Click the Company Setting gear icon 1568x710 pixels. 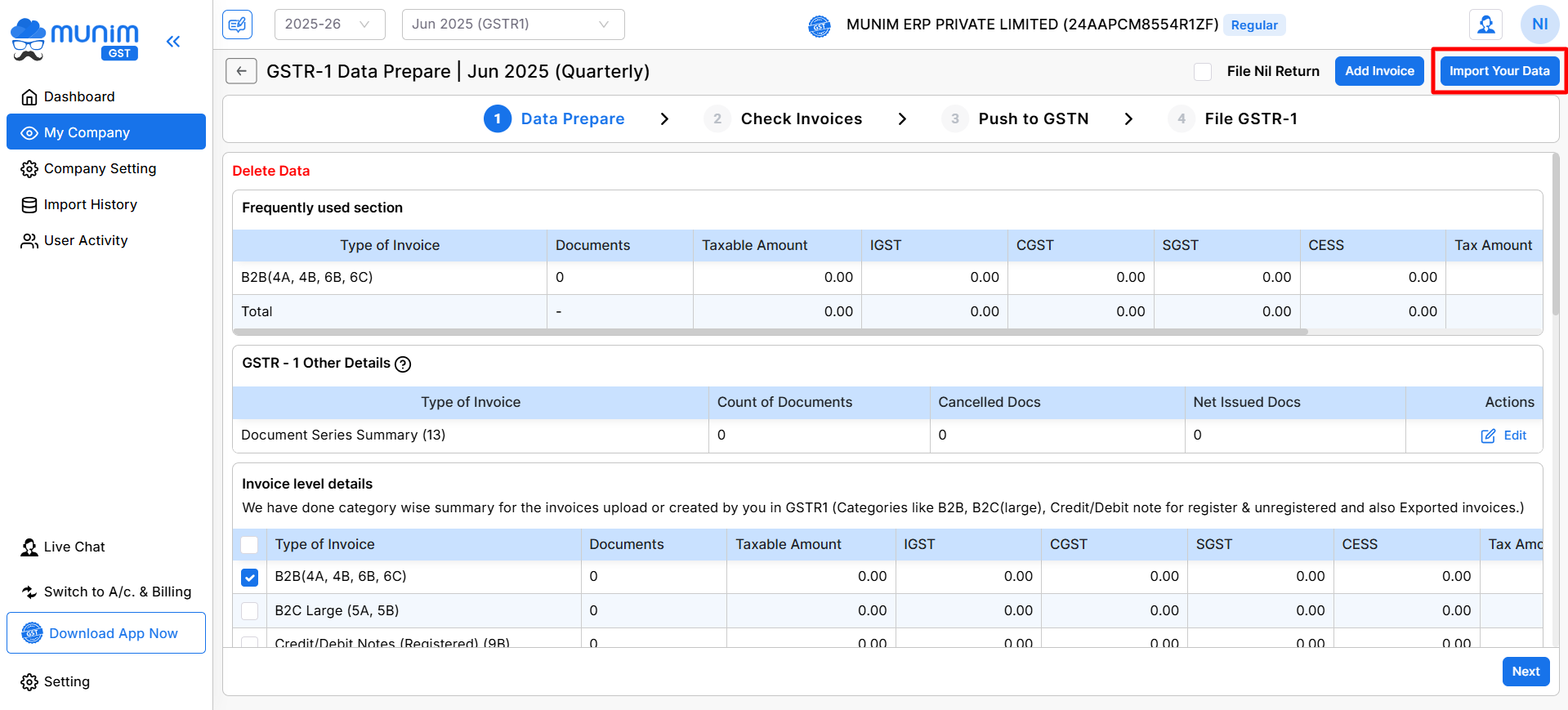29,169
